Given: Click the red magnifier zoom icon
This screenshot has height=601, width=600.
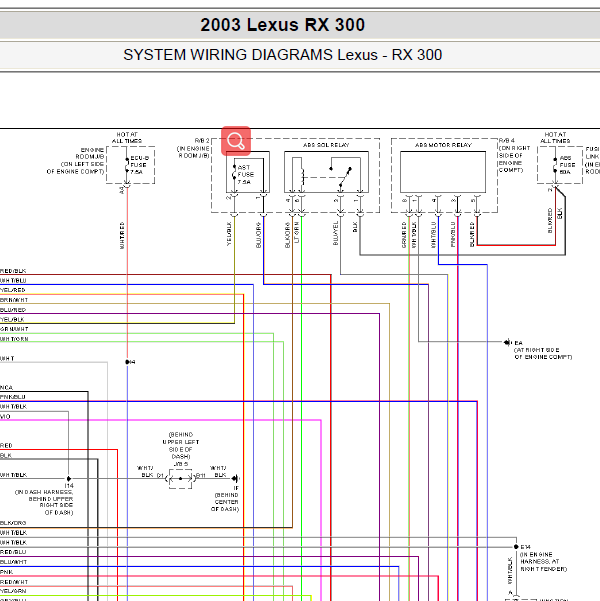Looking at the screenshot, I should tap(236, 141).
